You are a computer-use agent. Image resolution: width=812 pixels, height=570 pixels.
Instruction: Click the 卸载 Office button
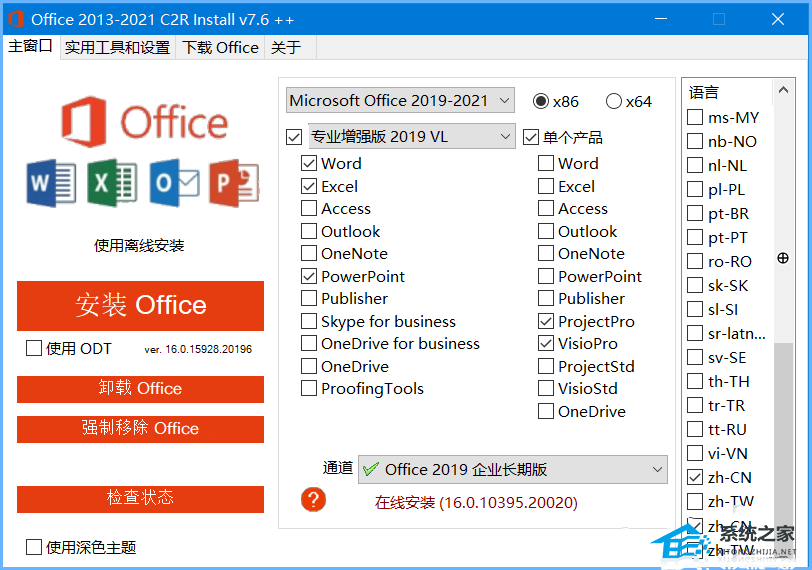pyautogui.click(x=140, y=389)
